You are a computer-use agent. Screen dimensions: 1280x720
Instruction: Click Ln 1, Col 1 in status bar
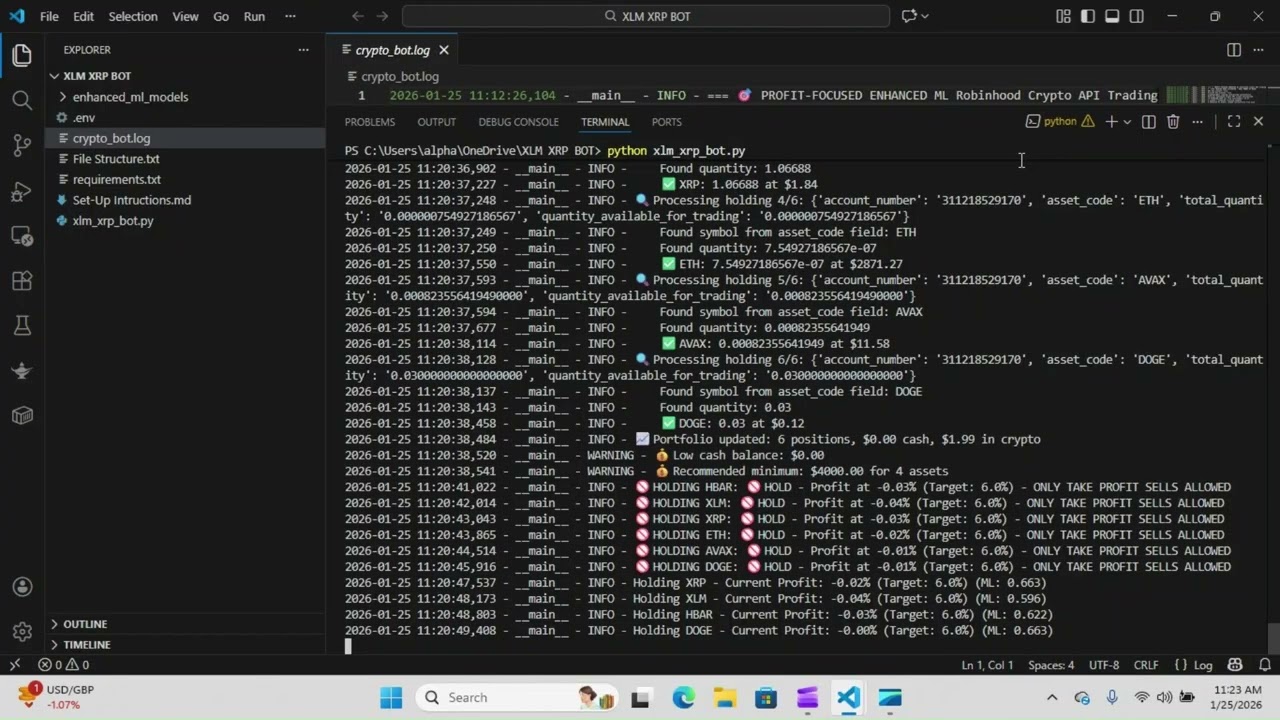point(987,665)
